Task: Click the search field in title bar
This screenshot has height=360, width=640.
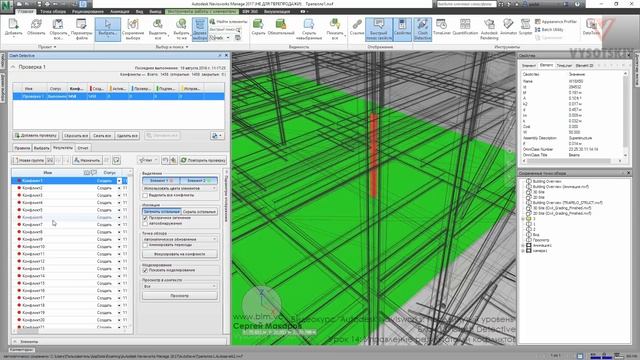Action: click(466, 4)
